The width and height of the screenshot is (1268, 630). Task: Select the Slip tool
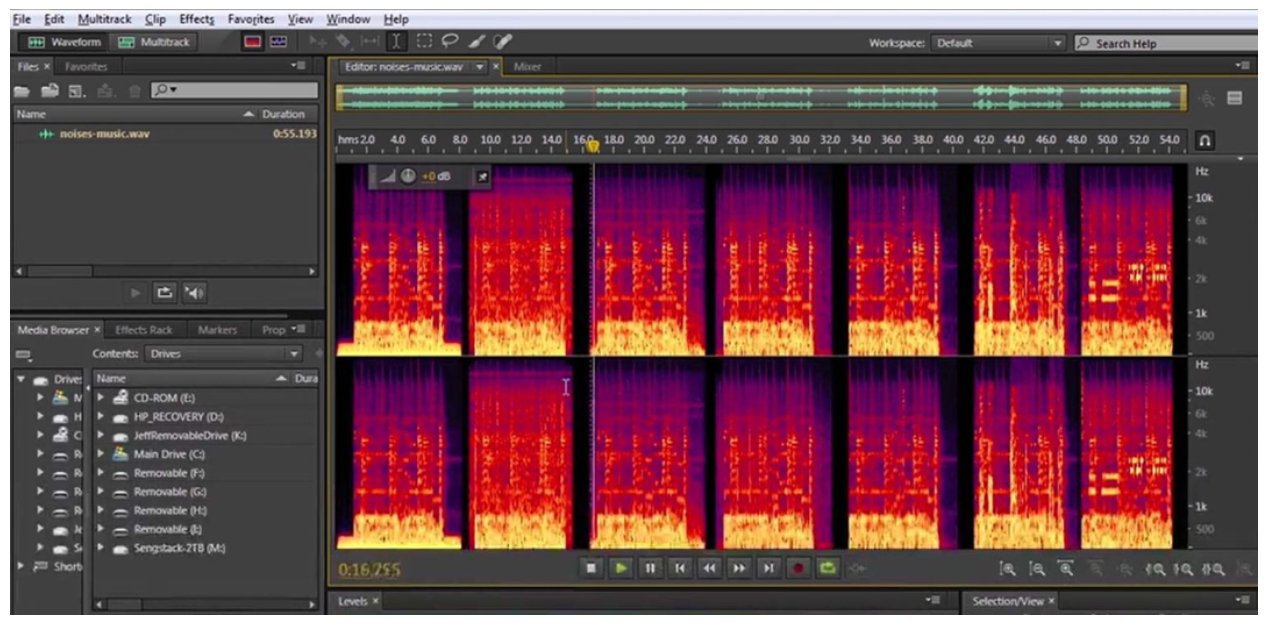(x=369, y=43)
